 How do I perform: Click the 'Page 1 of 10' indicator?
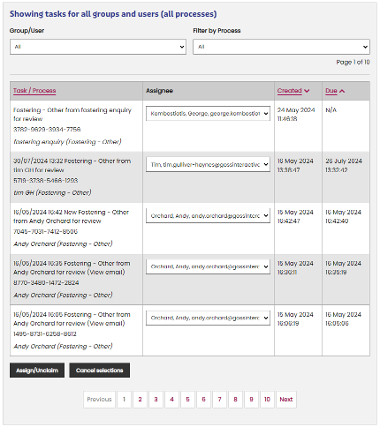tap(353, 62)
